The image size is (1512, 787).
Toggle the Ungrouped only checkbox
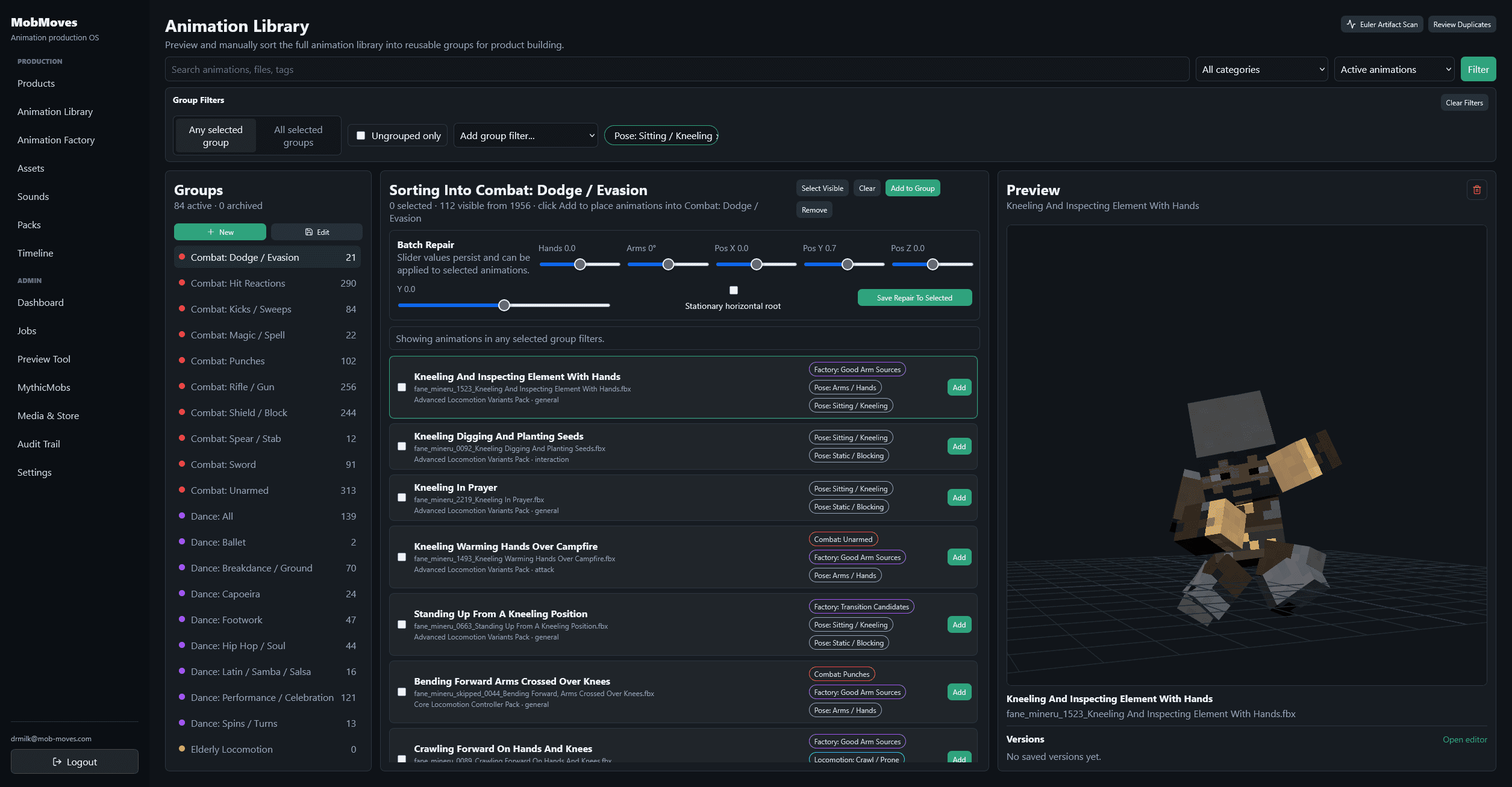coord(361,135)
